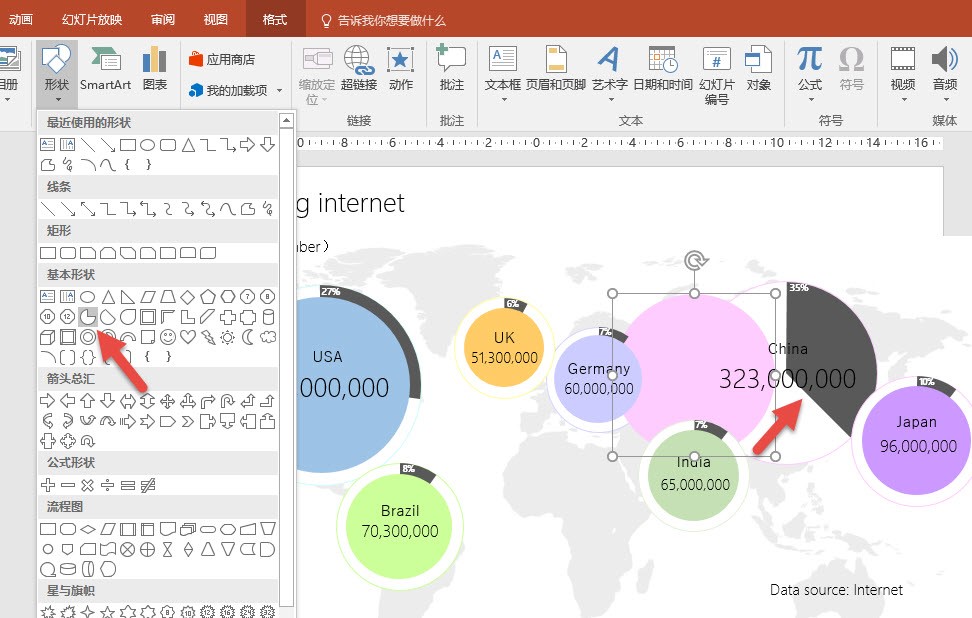Image resolution: width=972 pixels, height=618 pixels.
Task: Insert an object with 对象
Action: 758,69
